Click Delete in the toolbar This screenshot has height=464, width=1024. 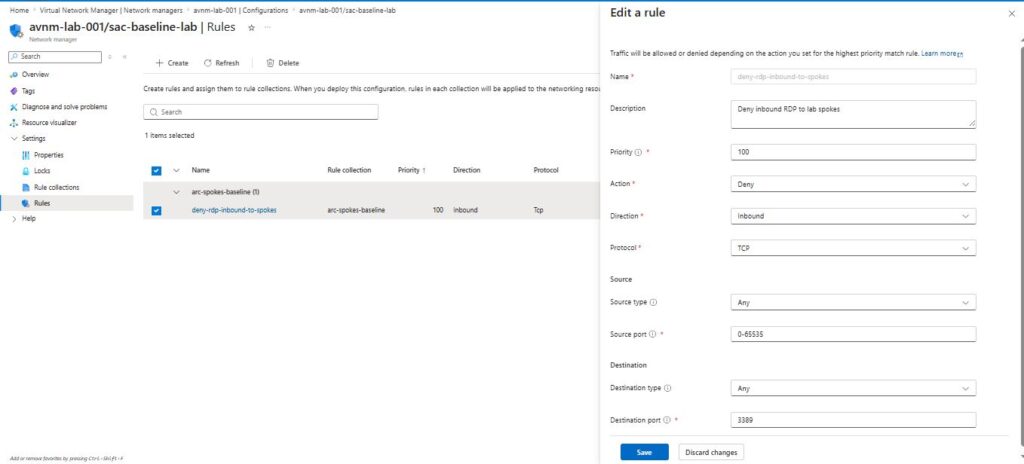click(x=283, y=63)
